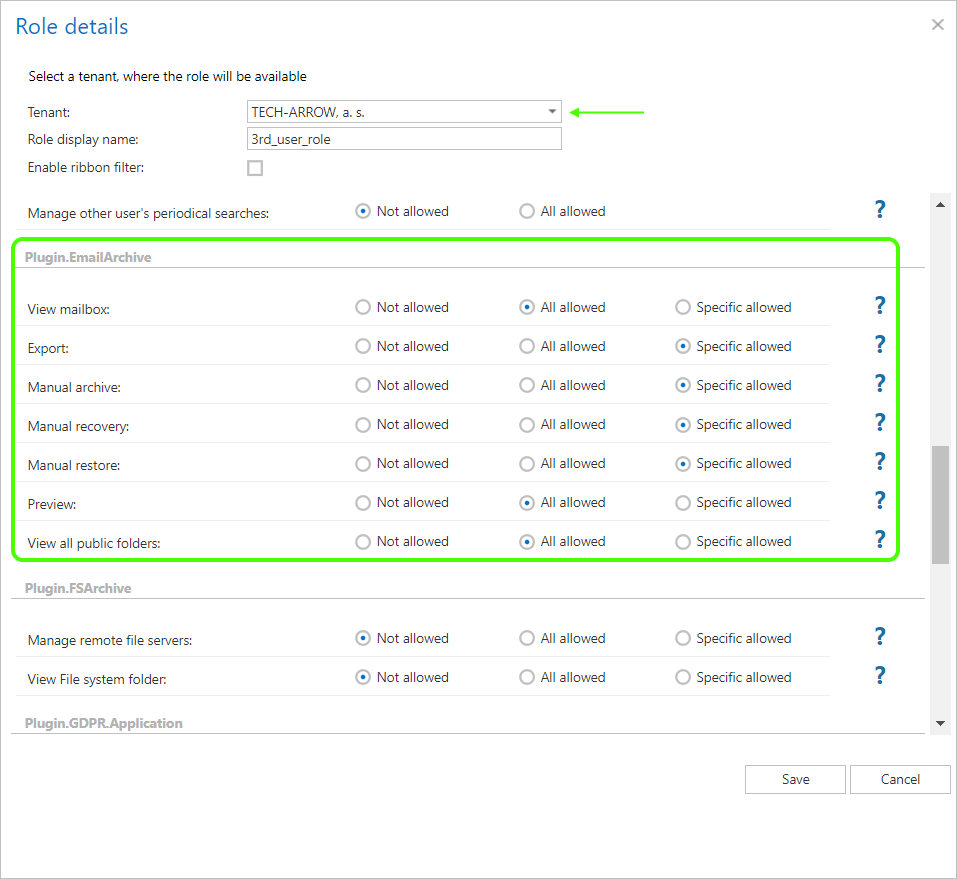Save the role details

(795, 779)
